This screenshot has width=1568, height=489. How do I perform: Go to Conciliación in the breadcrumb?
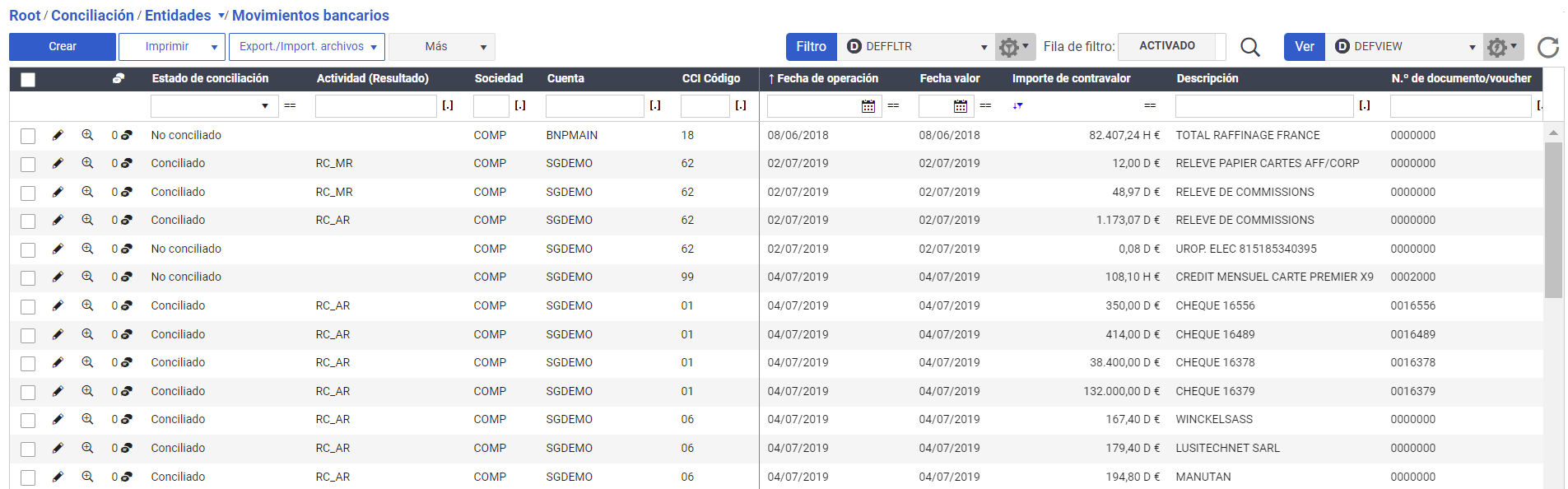click(x=92, y=16)
